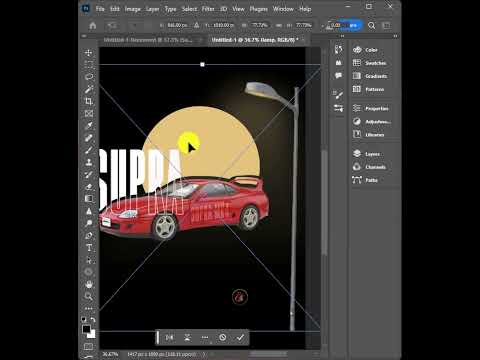480x360 pixels.
Task: Toggle Quick Mask mode
Action: (88, 347)
